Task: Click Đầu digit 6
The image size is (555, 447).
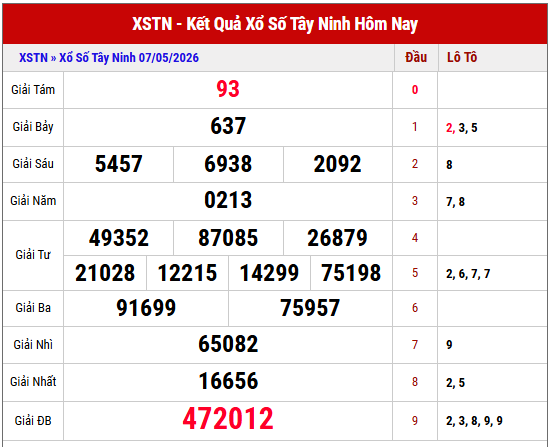Action: coord(415,308)
